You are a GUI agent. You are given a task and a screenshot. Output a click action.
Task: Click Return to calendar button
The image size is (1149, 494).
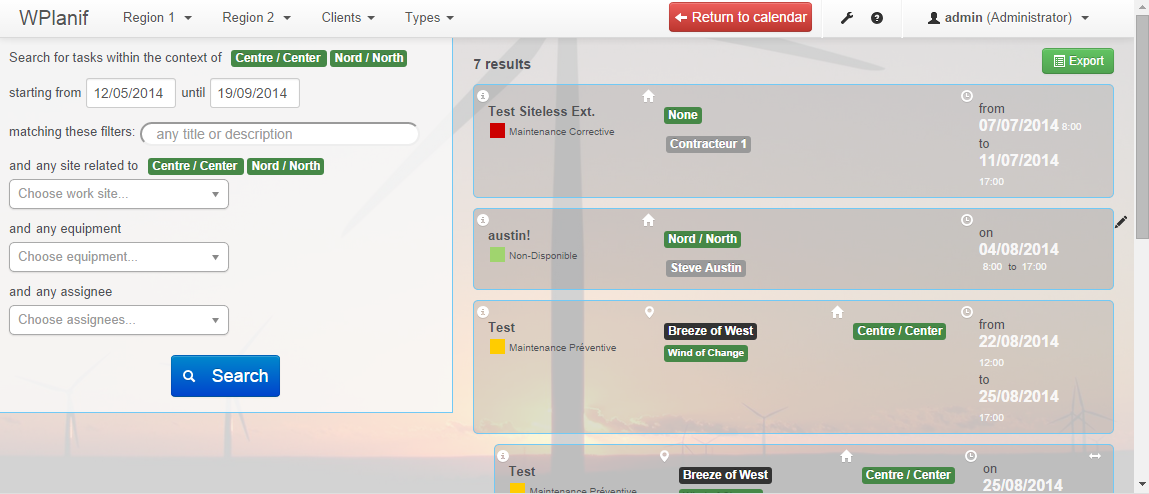point(740,18)
